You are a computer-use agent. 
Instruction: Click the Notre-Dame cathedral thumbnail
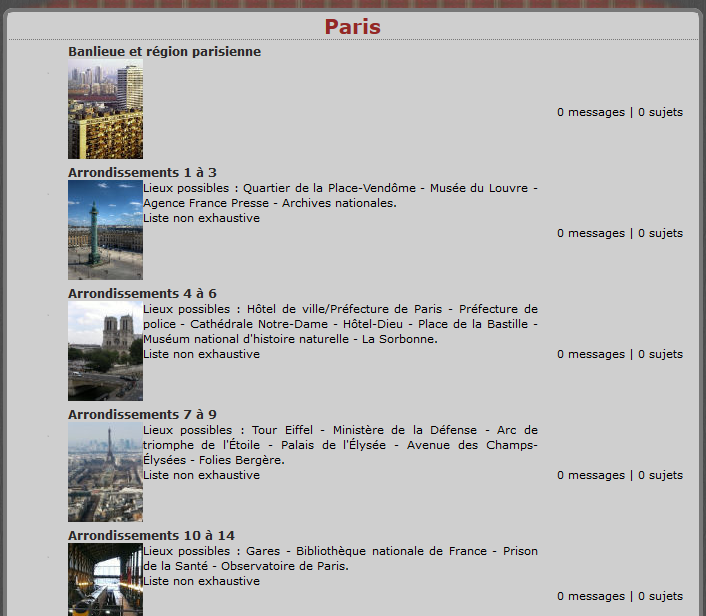105,351
